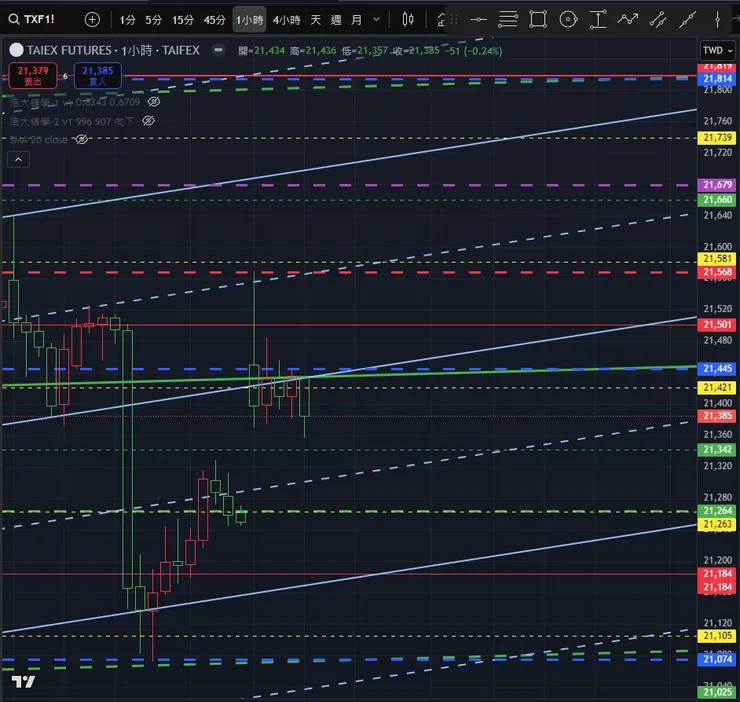Click the red 21,568 price label
740x702 pixels.
point(717,272)
